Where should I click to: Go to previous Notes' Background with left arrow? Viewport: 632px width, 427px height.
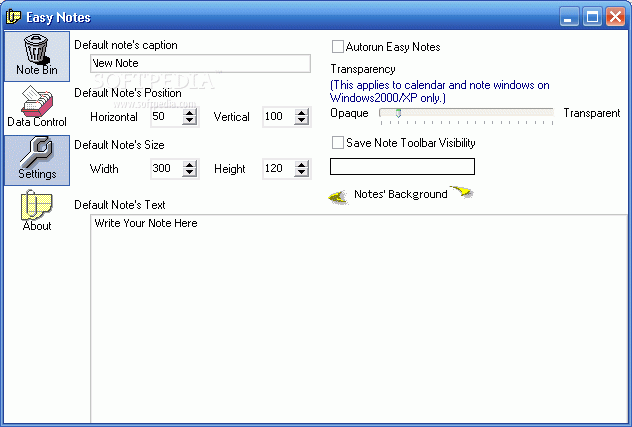coord(338,197)
